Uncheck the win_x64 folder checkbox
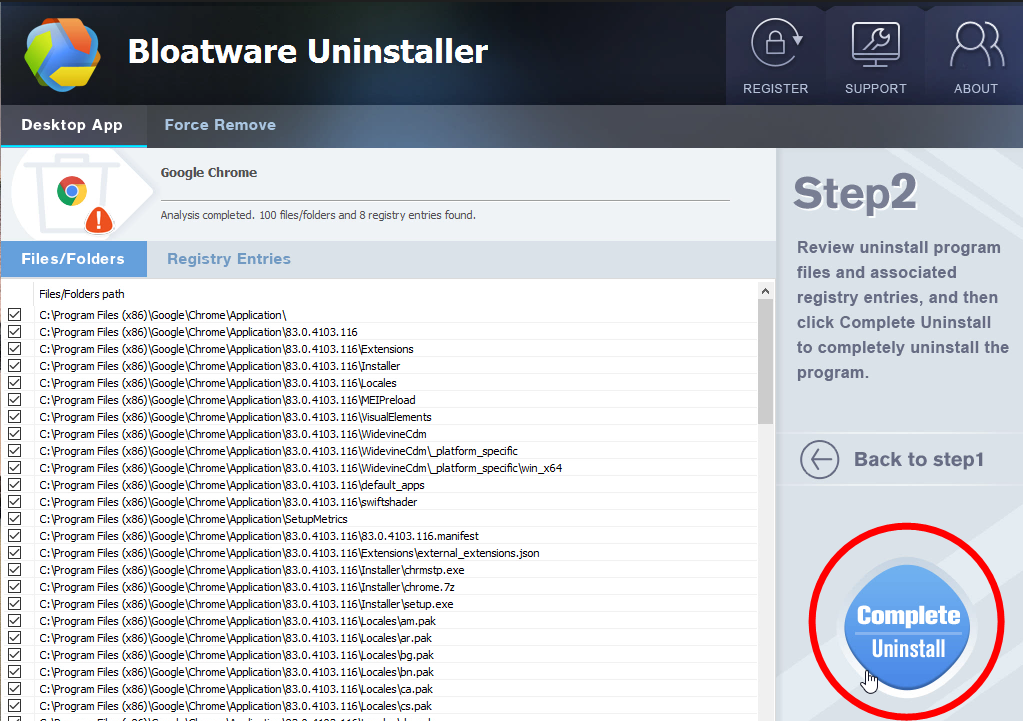 [14, 468]
